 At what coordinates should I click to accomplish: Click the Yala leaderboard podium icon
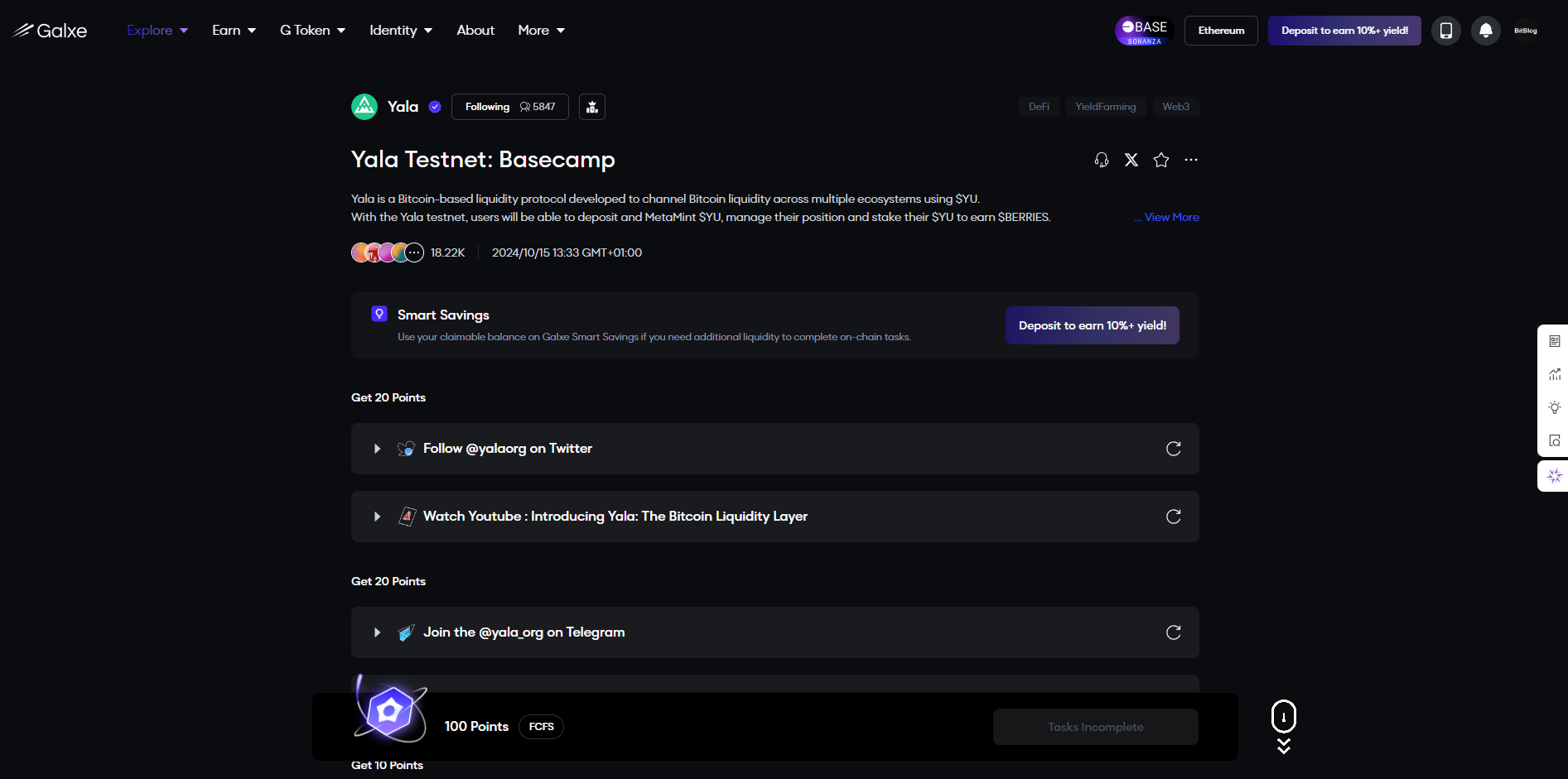(x=591, y=107)
